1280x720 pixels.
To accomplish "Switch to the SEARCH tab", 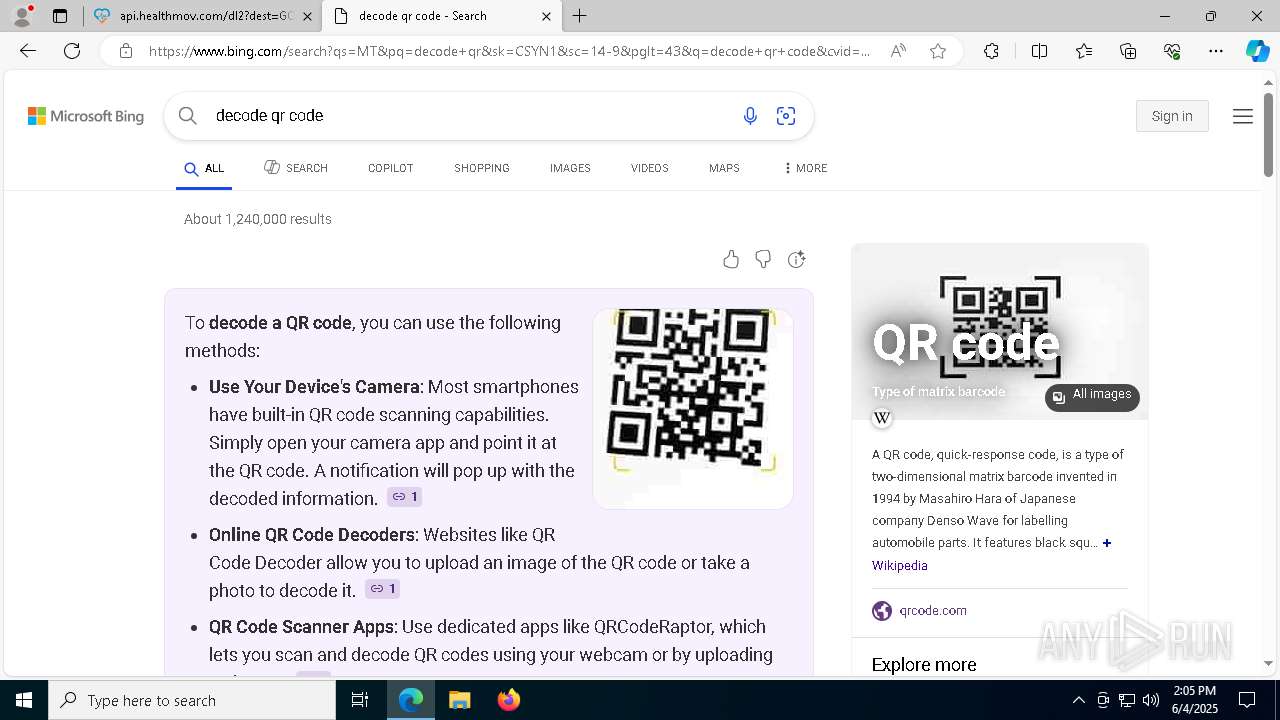I will (296, 168).
